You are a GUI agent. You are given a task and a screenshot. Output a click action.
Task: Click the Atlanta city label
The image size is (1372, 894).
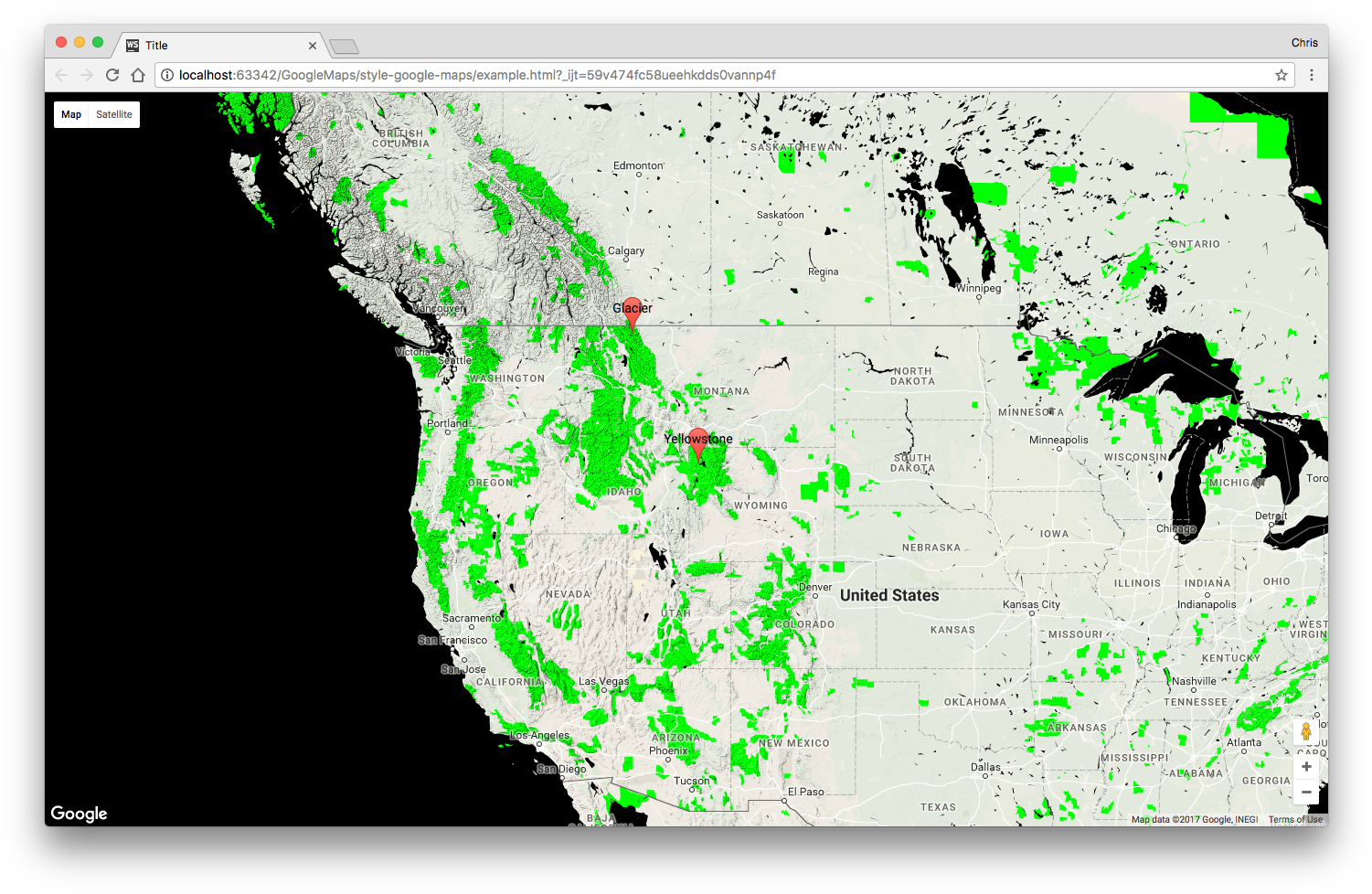click(x=1244, y=742)
